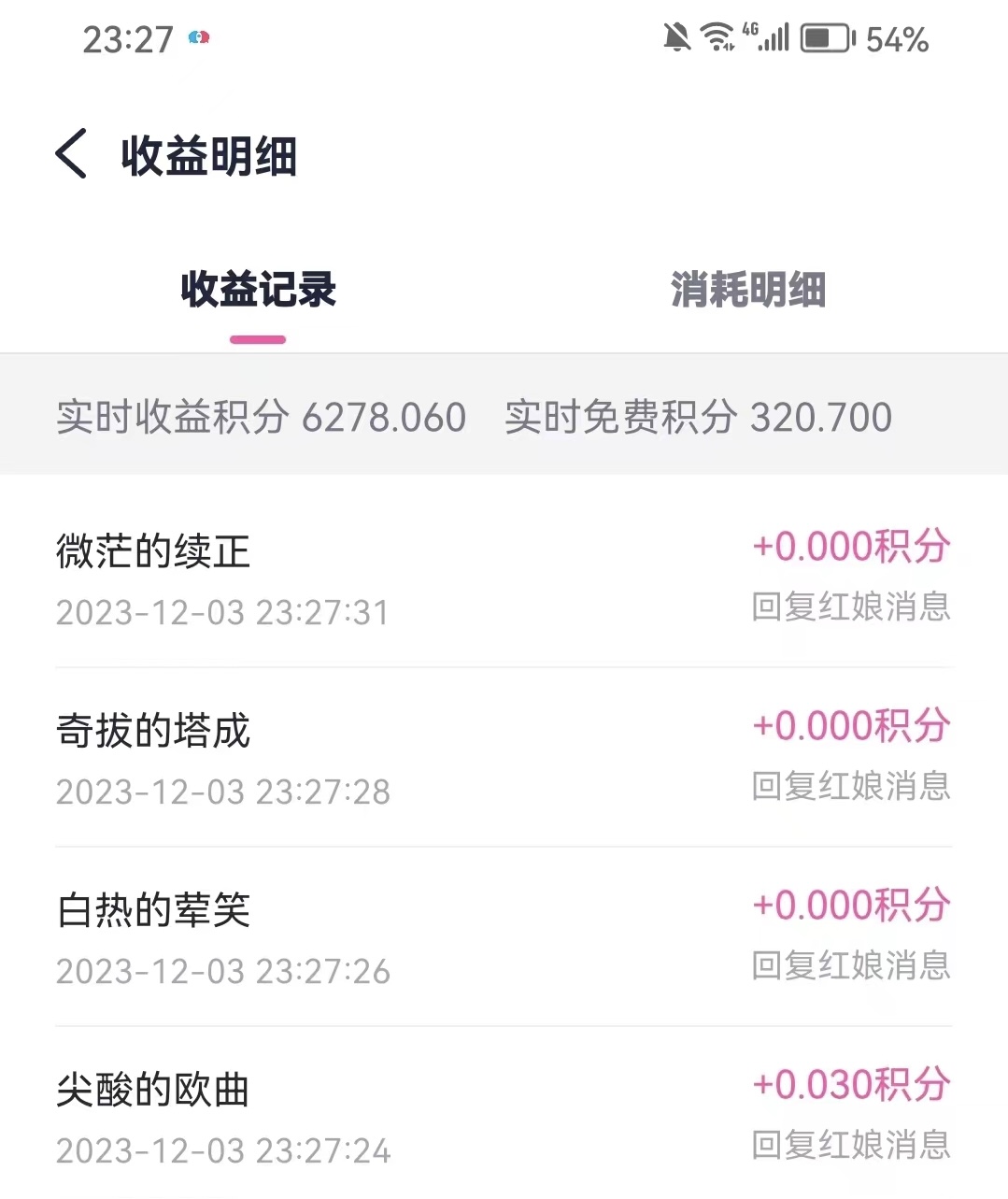Tap the Wi-Fi status icon
The height and width of the screenshot is (1199, 1008).
pyautogui.click(x=717, y=37)
